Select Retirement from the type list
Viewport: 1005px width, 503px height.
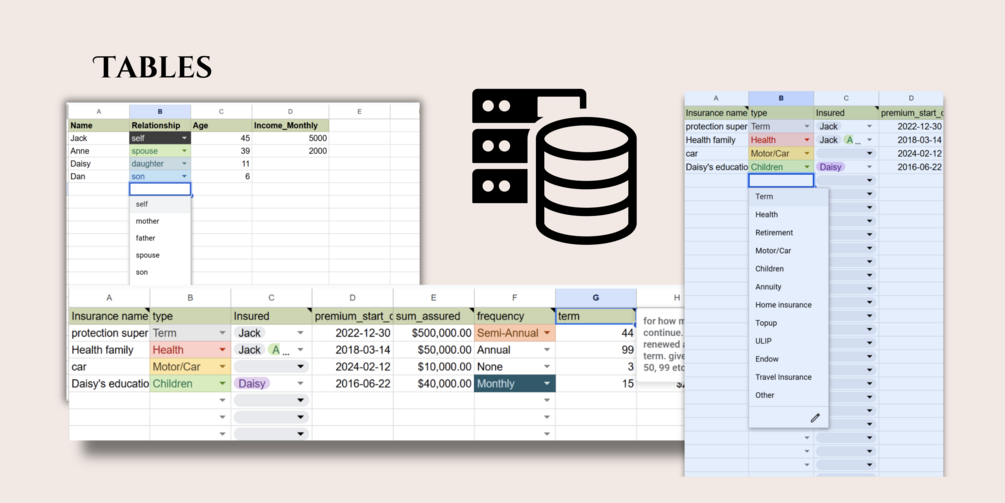pos(788,233)
